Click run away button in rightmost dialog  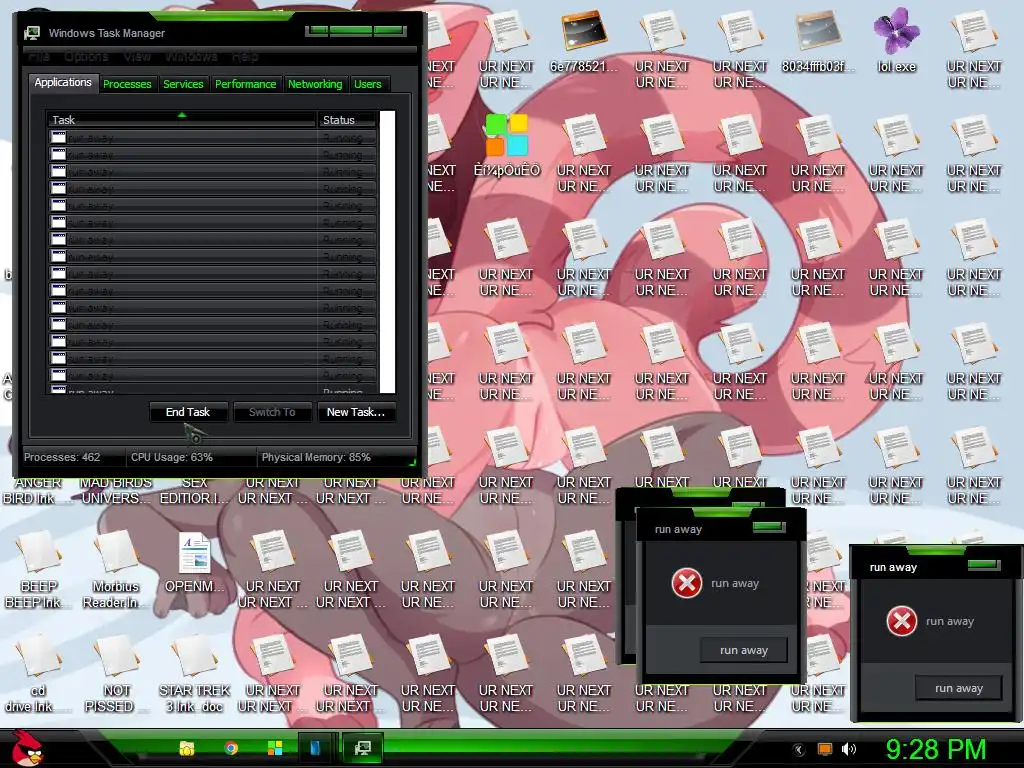pyautogui.click(x=959, y=688)
